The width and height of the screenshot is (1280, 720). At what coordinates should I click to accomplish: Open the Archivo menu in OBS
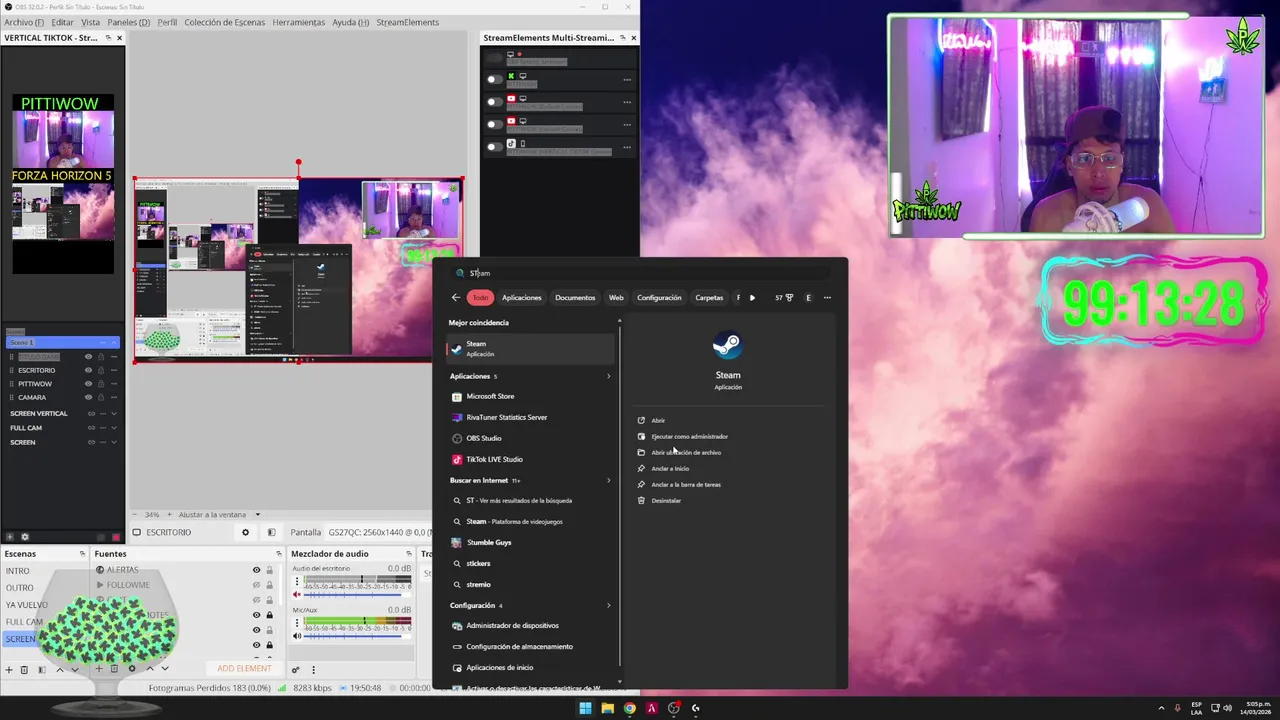point(24,22)
